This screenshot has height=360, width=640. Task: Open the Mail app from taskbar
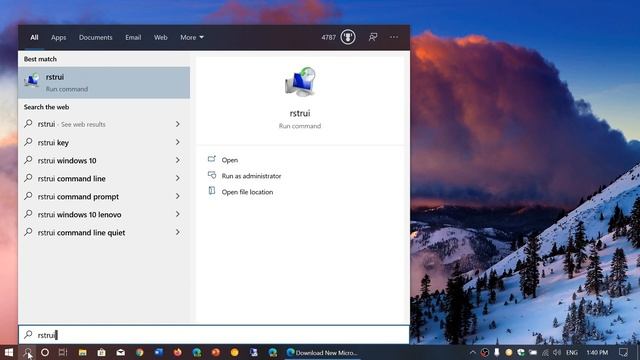(120, 352)
